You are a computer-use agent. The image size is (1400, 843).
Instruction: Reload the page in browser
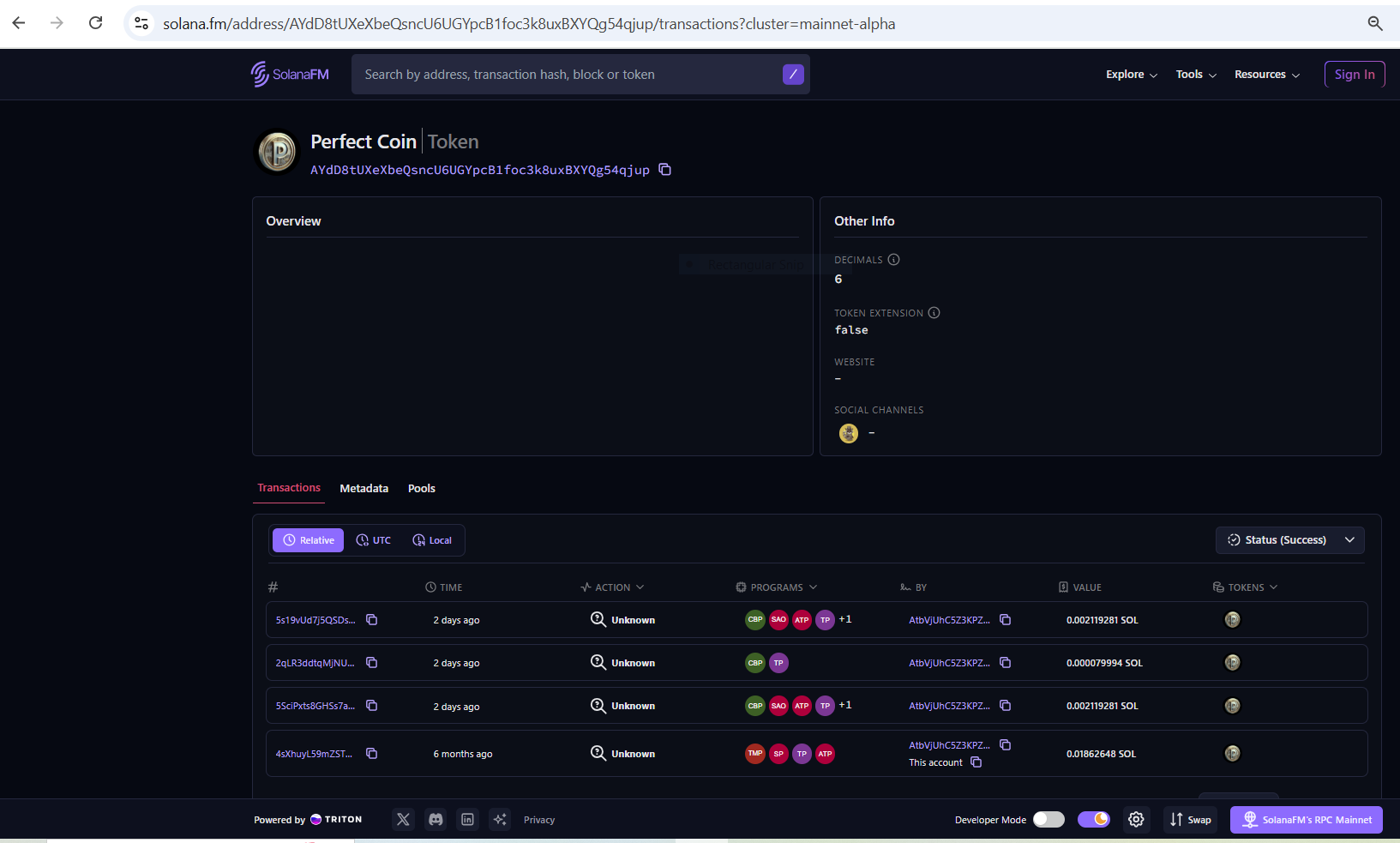[96, 23]
